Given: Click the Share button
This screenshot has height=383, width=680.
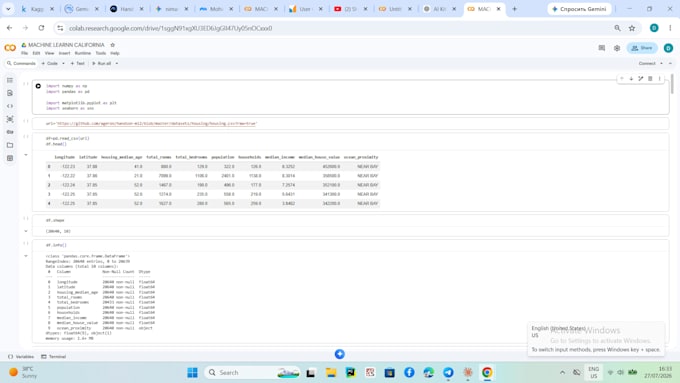Looking at the screenshot, I should pos(642,48).
